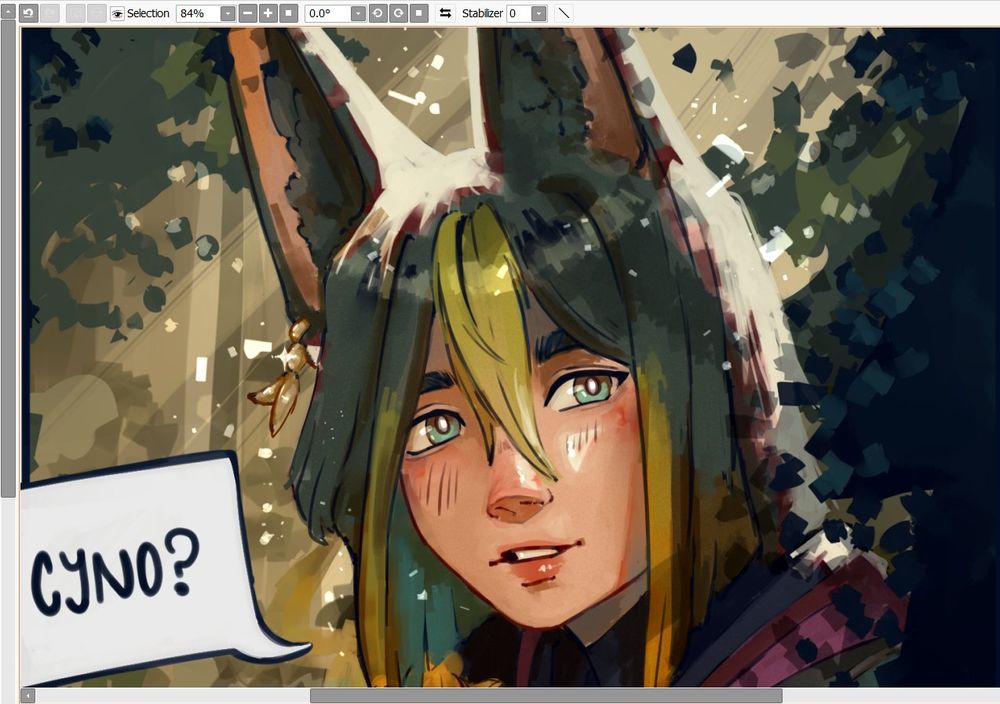Click the horizontal scrollbar left arrow

(27, 695)
